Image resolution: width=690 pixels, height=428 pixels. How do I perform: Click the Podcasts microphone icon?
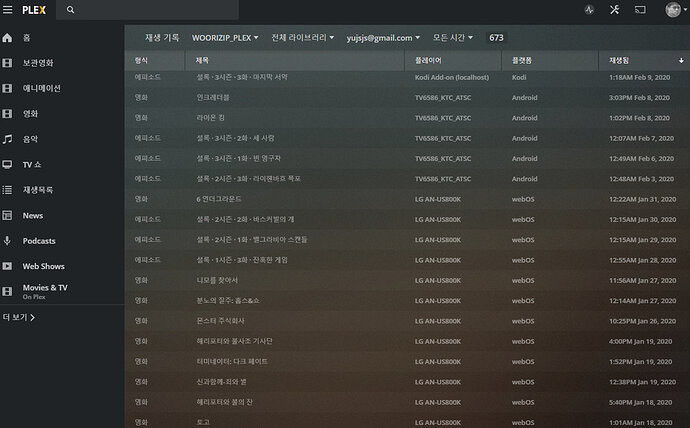point(7,241)
